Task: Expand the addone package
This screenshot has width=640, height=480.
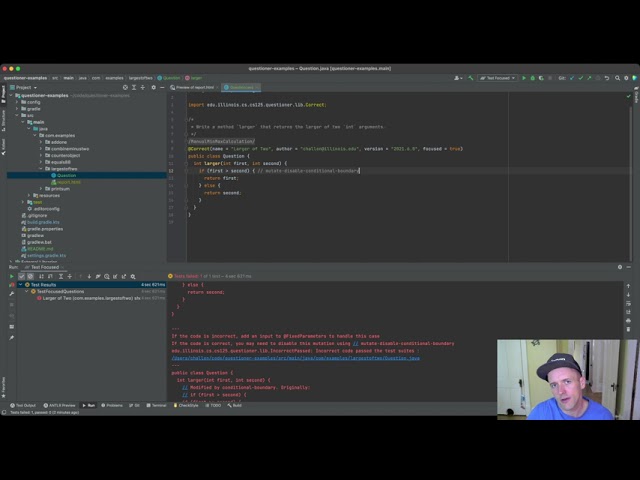Action: [41, 142]
